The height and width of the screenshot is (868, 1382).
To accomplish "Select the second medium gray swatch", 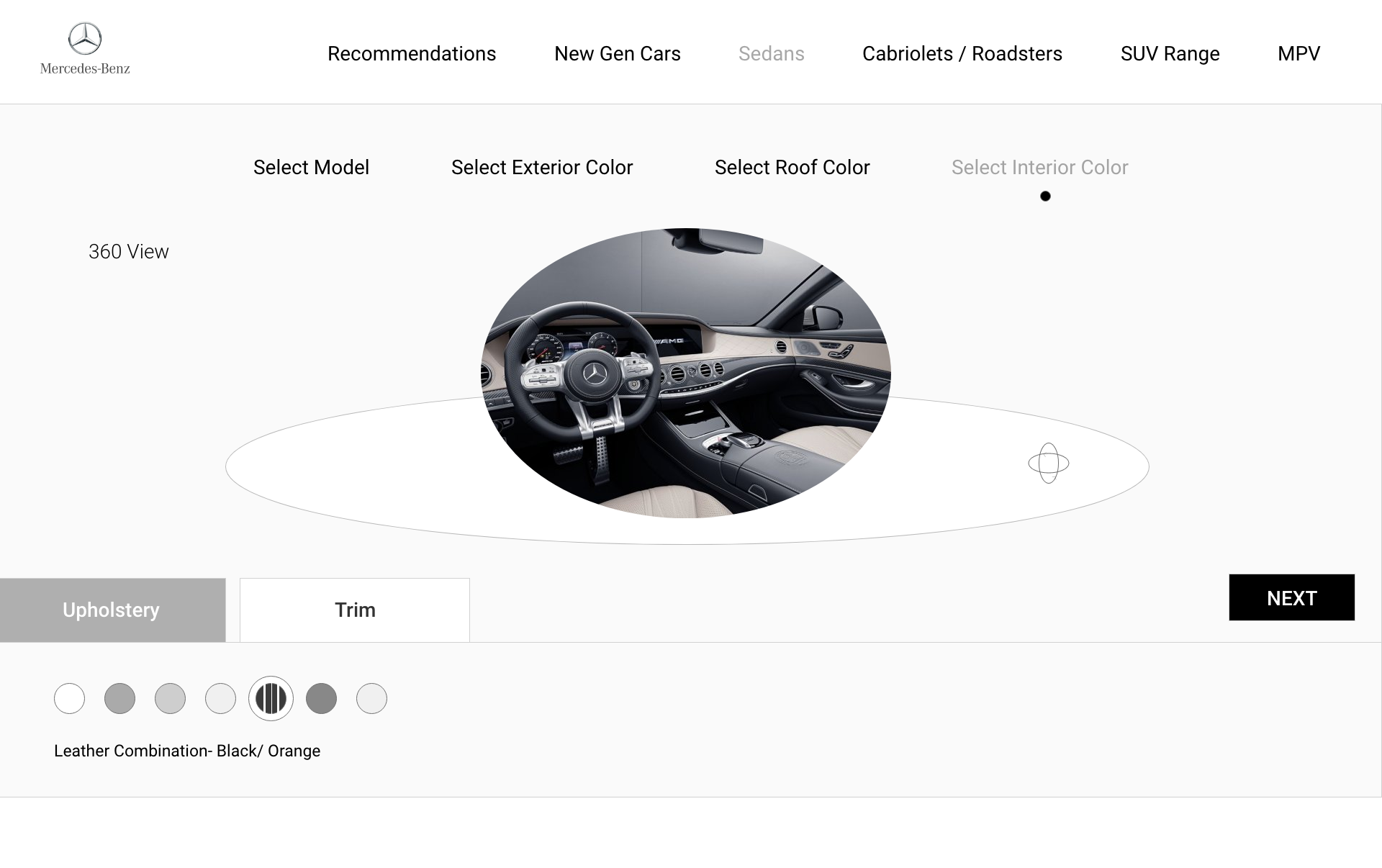I will (119, 698).
